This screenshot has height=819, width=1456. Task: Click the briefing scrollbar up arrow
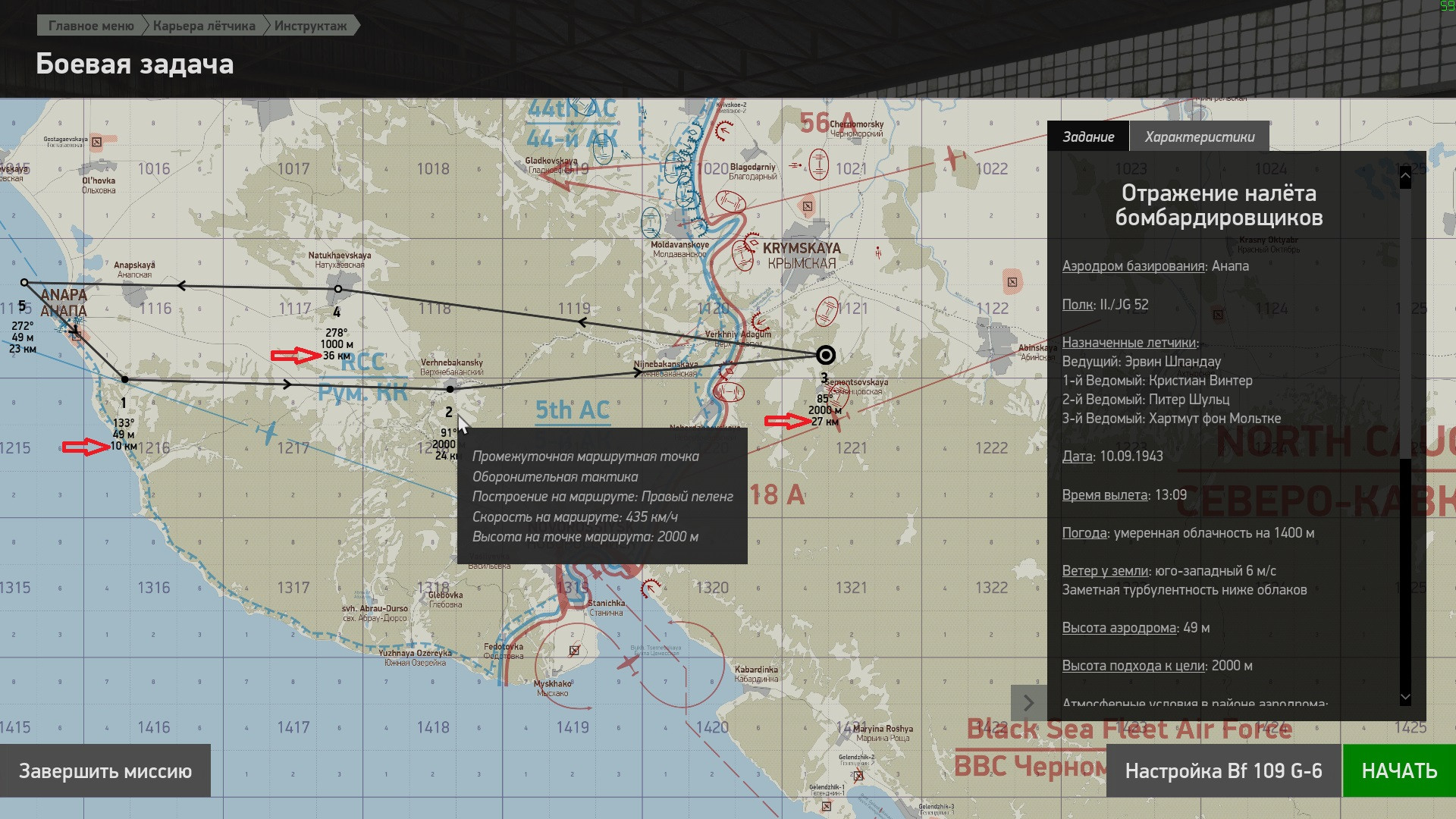click(x=1405, y=176)
